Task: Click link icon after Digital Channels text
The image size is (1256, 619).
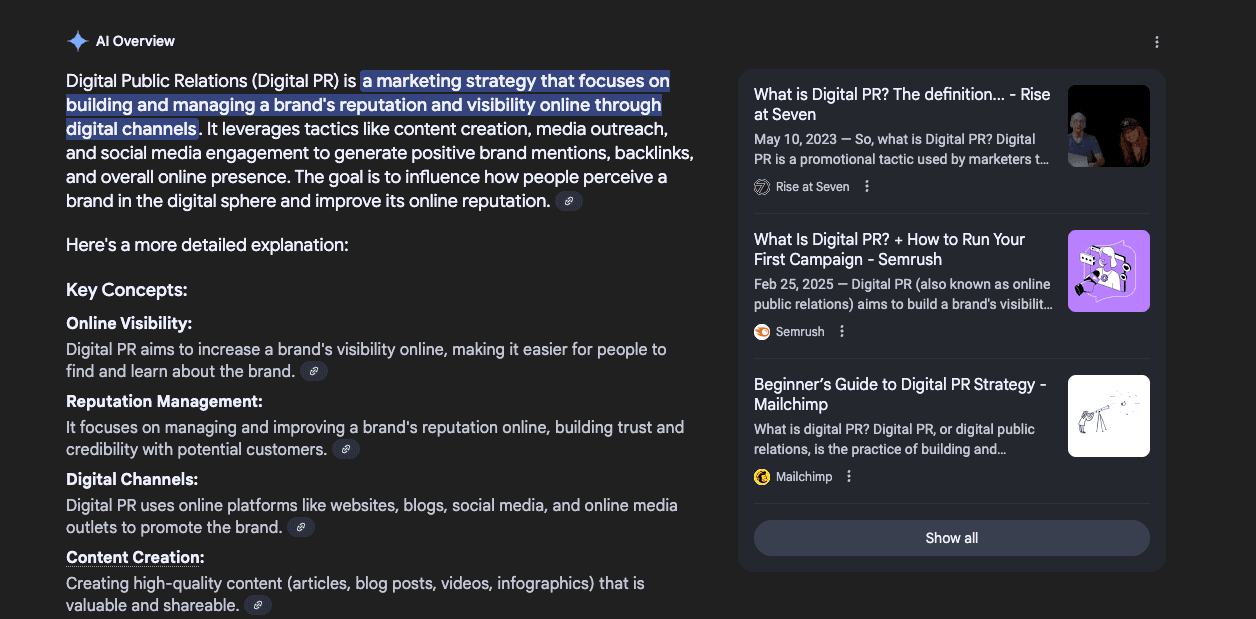Action: 301,528
